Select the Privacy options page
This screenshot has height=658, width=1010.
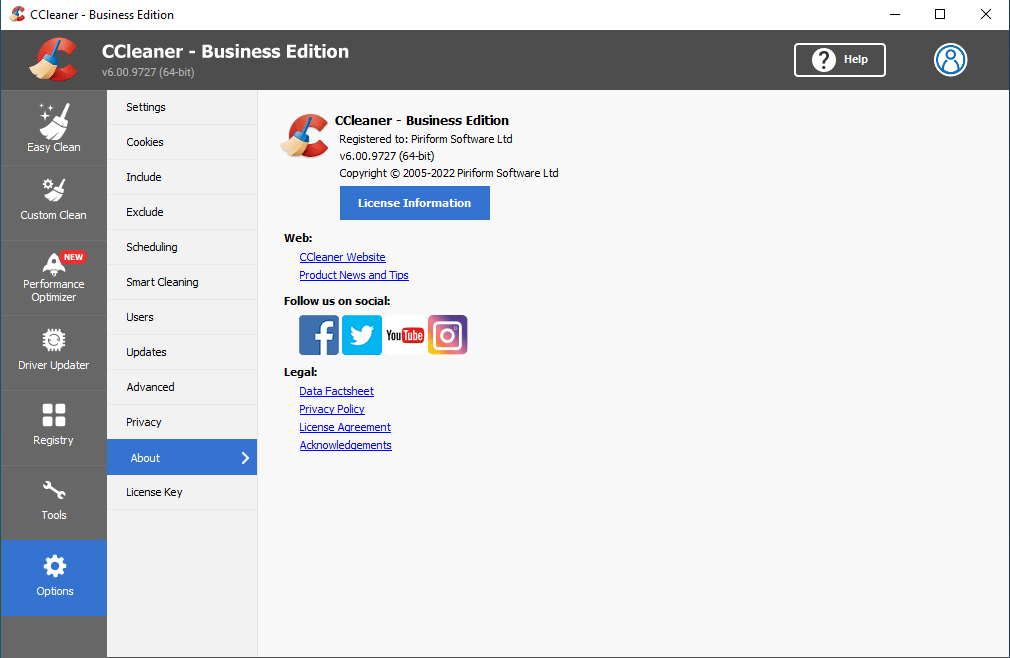coord(182,422)
